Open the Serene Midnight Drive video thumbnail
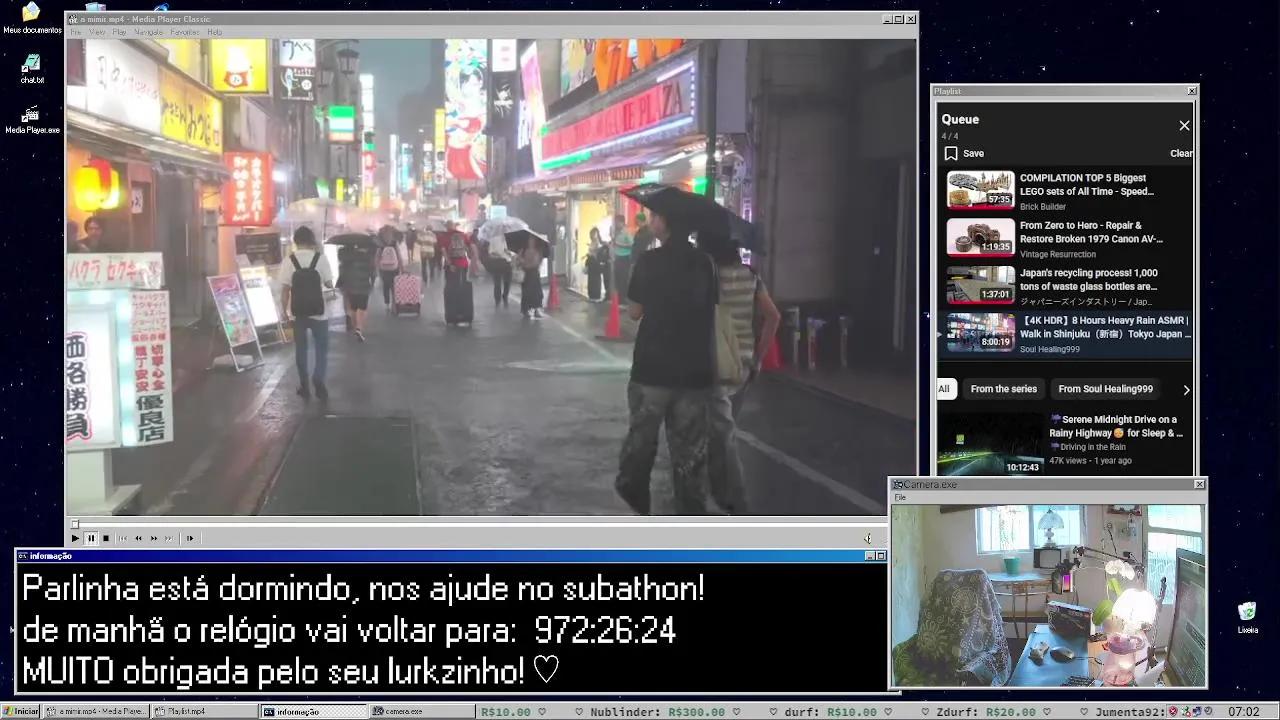1280x720 pixels. [x=989, y=443]
